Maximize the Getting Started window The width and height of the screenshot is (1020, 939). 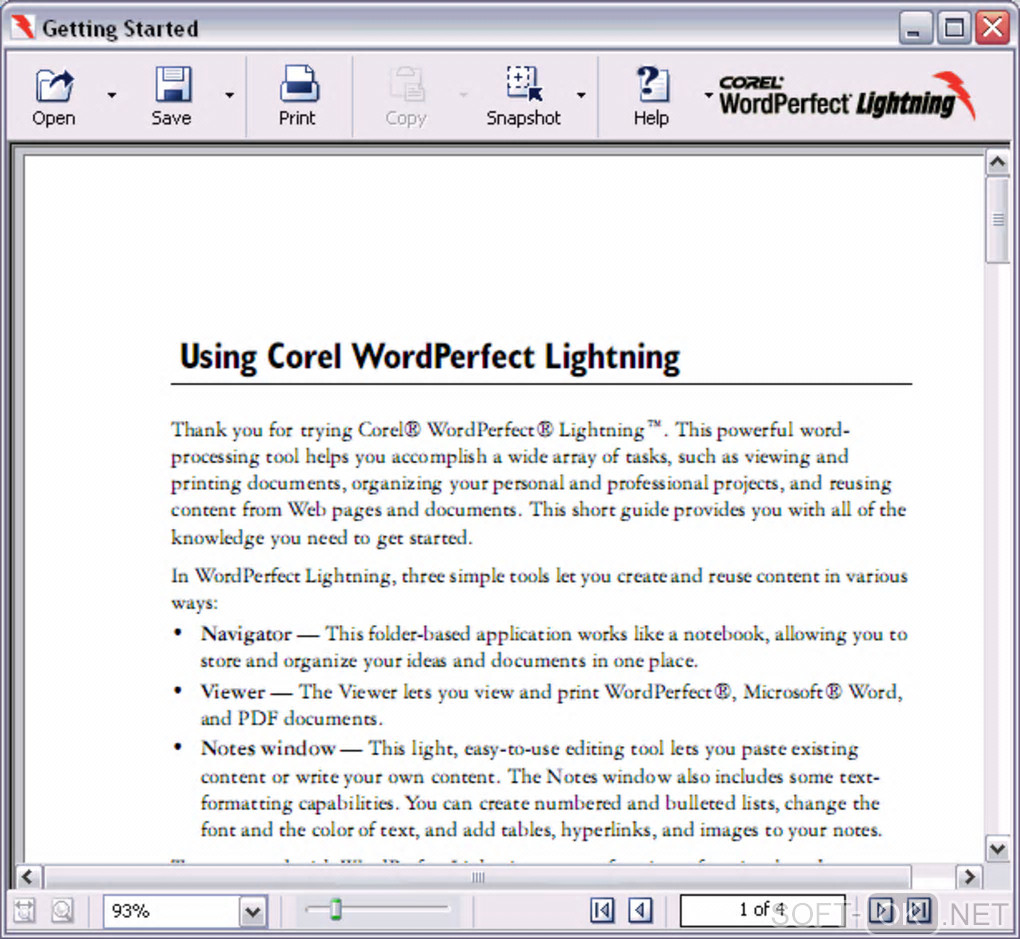[x=954, y=28]
